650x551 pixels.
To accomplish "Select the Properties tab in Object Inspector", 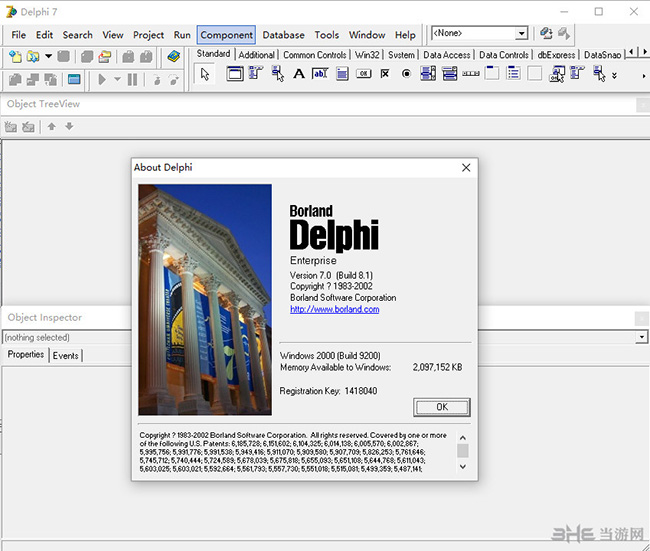I will coord(26,354).
